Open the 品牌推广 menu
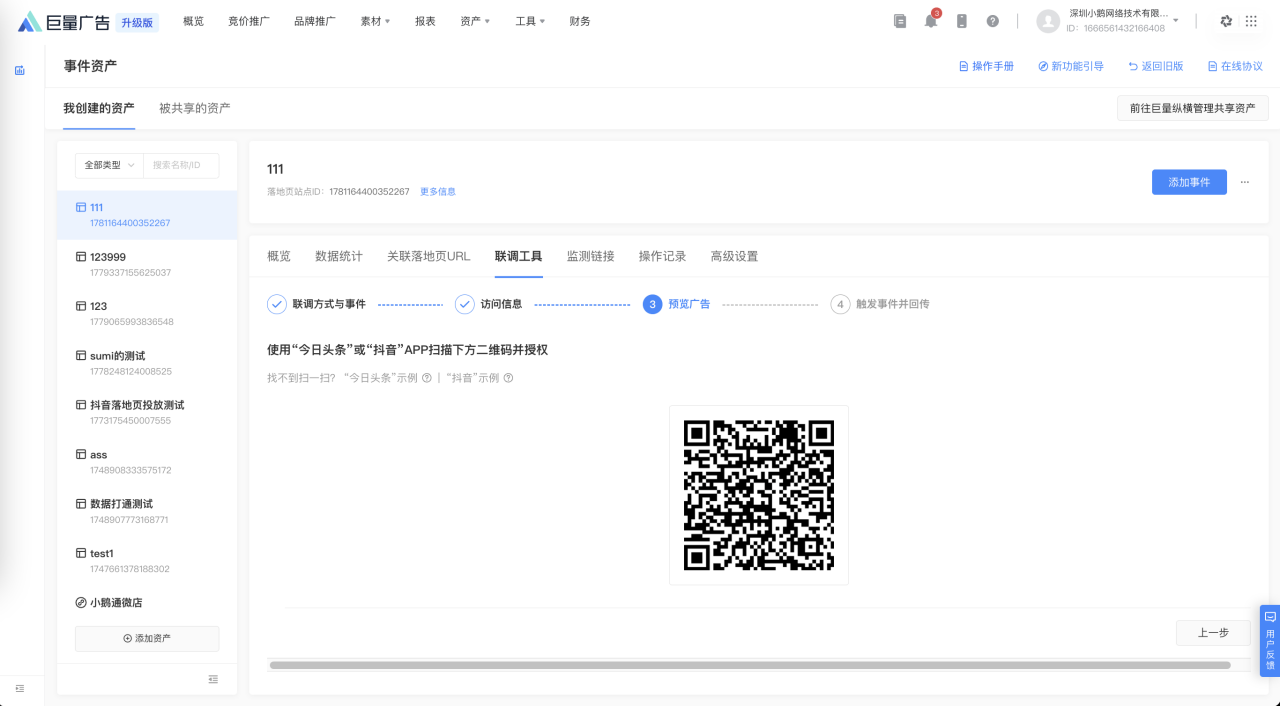The width and height of the screenshot is (1280, 706). (x=315, y=21)
